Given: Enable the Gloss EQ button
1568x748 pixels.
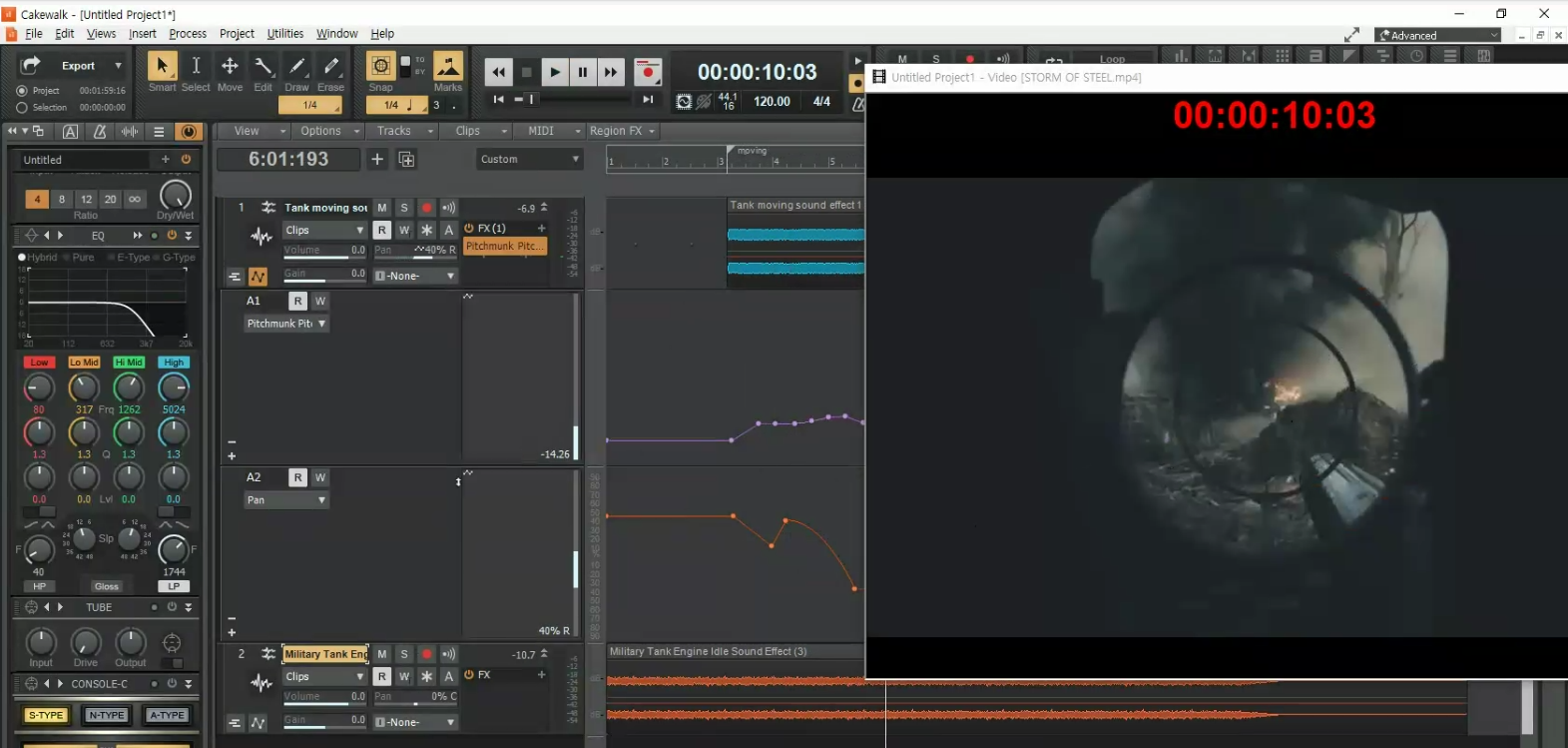Looking at the screenshot, I should click(x=107, y=586).
